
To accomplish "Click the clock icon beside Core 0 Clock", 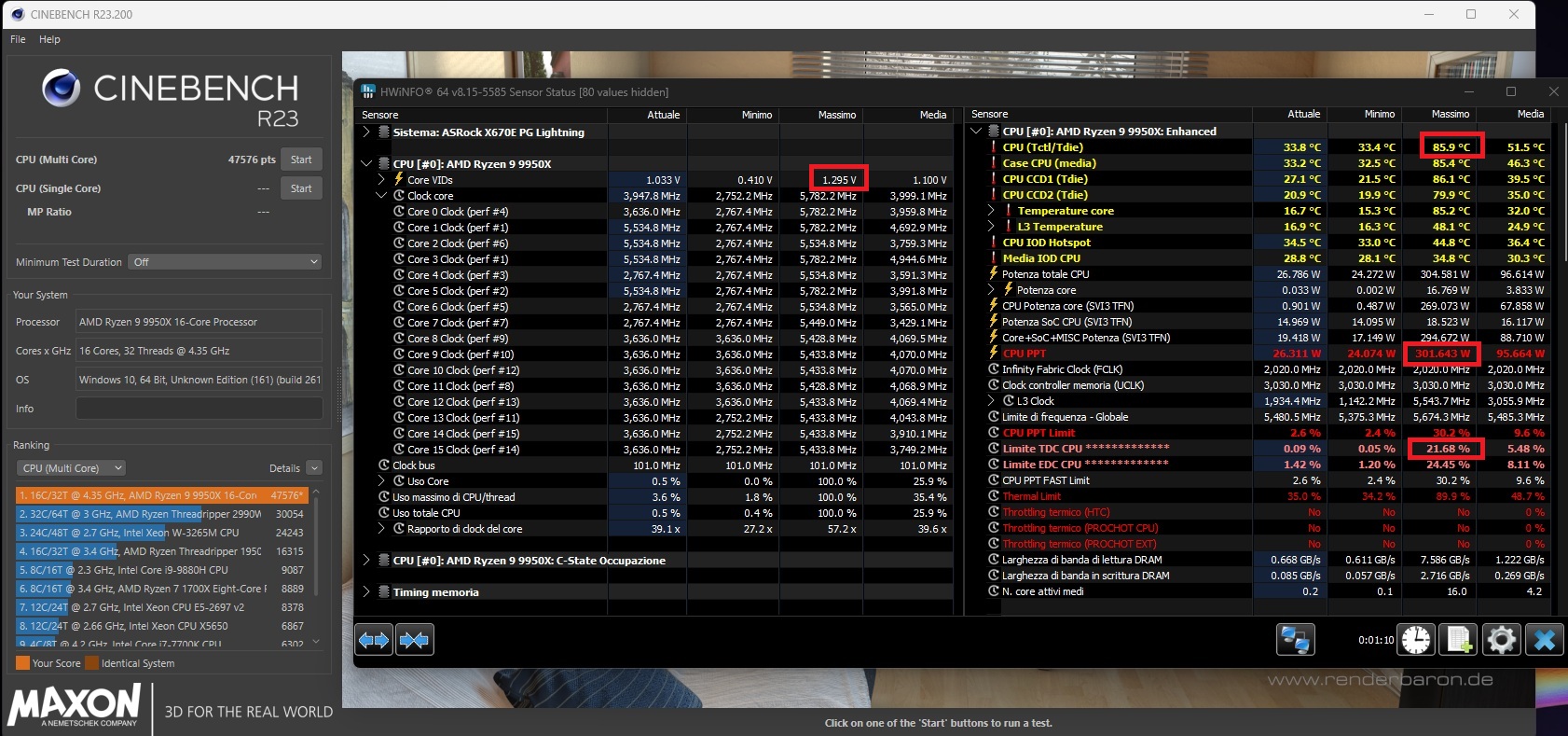I will click(398, 212).
